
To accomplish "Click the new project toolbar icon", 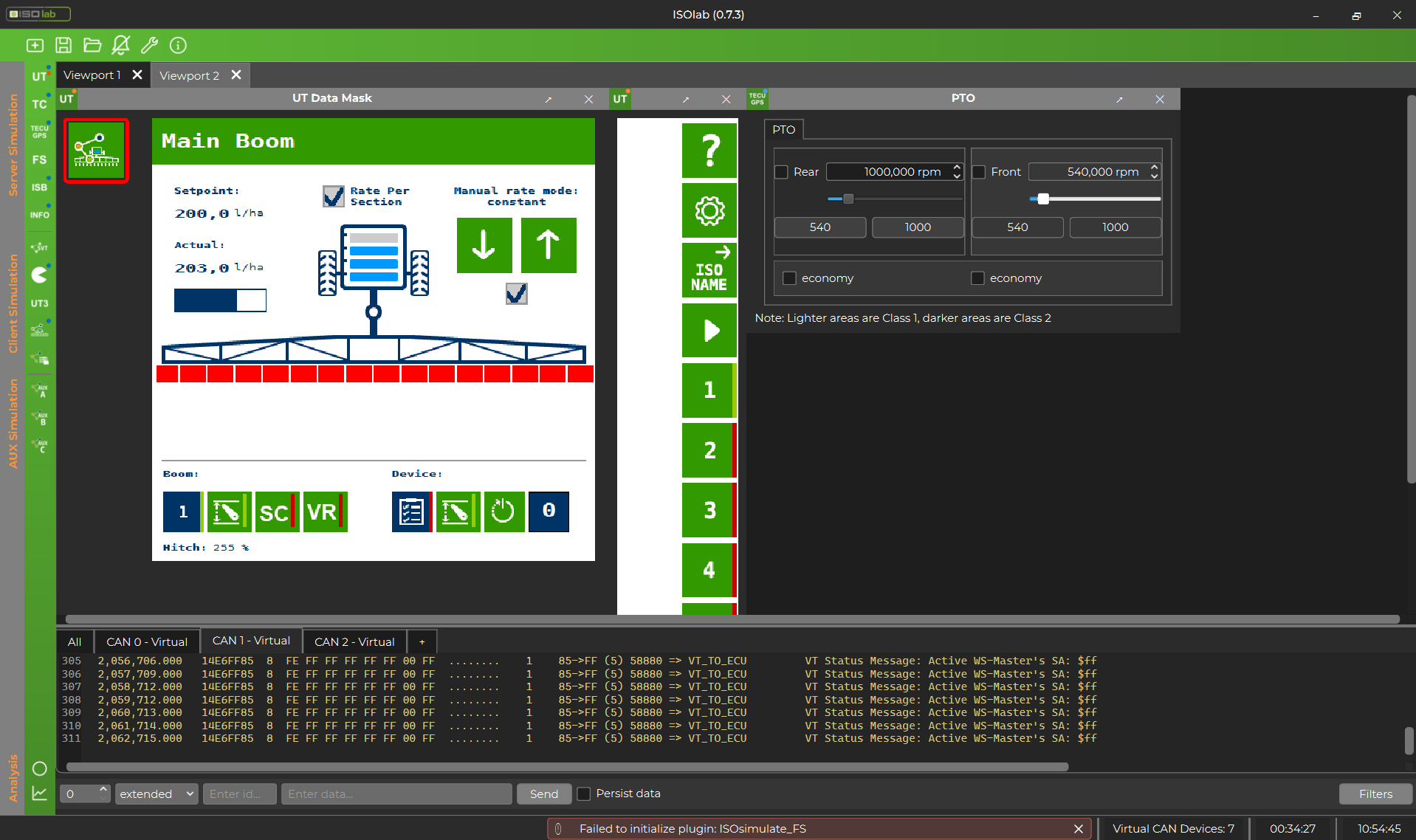I will pyautogui.click(x=35, y=45).
